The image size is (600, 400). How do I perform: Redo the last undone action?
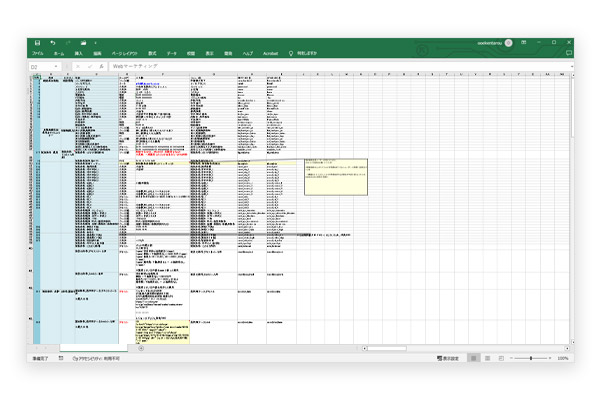tap(68, 43)
